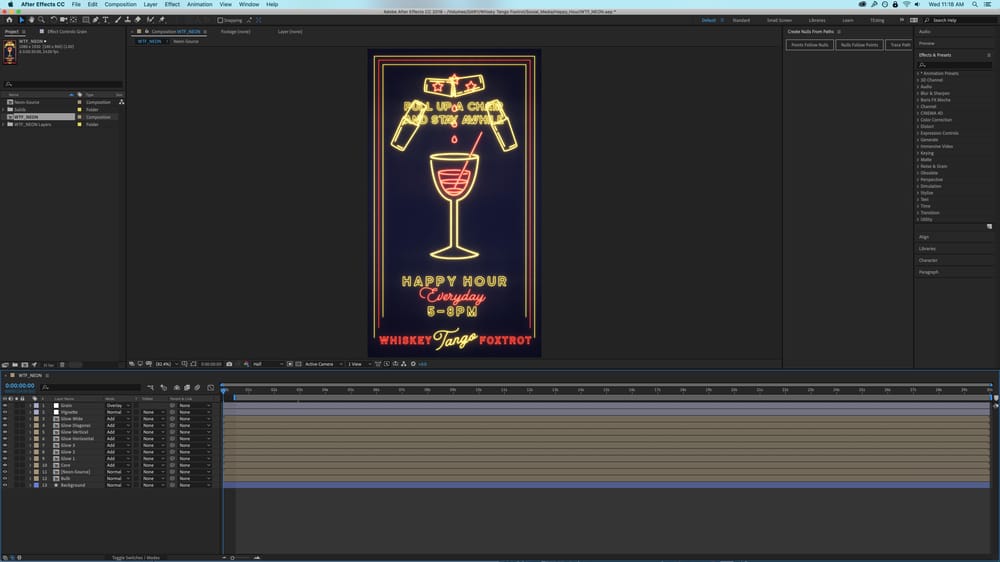Click the Background layer label color swatch
The height and width of the screenshot is (562, 1000).
(36, 485)
